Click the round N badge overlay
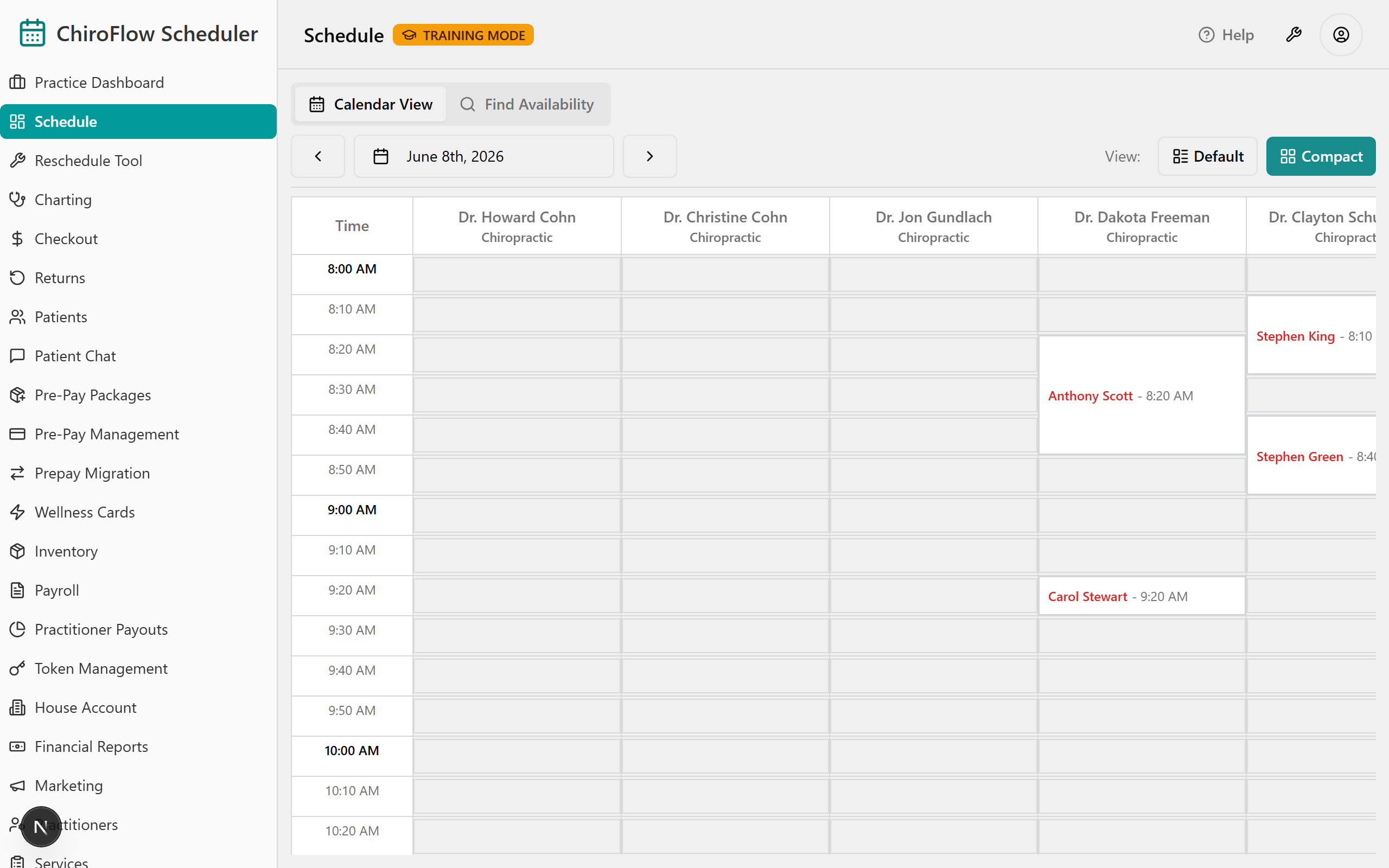The width and height of the screenshot is (1389, 868). (41, 827)
